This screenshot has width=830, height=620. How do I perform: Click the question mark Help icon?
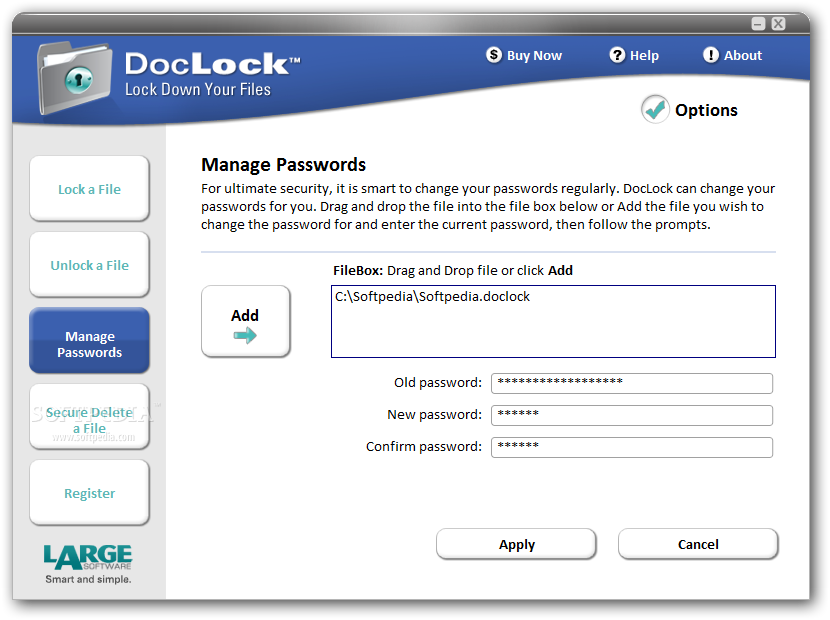coord(617,55)
